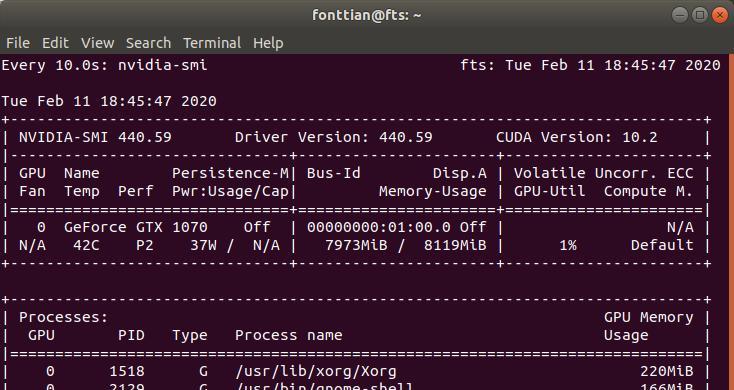The width and height of the screenshot is (734, 390).
Task: Maximize the terminal window
Action: click(x=700, y=15)
